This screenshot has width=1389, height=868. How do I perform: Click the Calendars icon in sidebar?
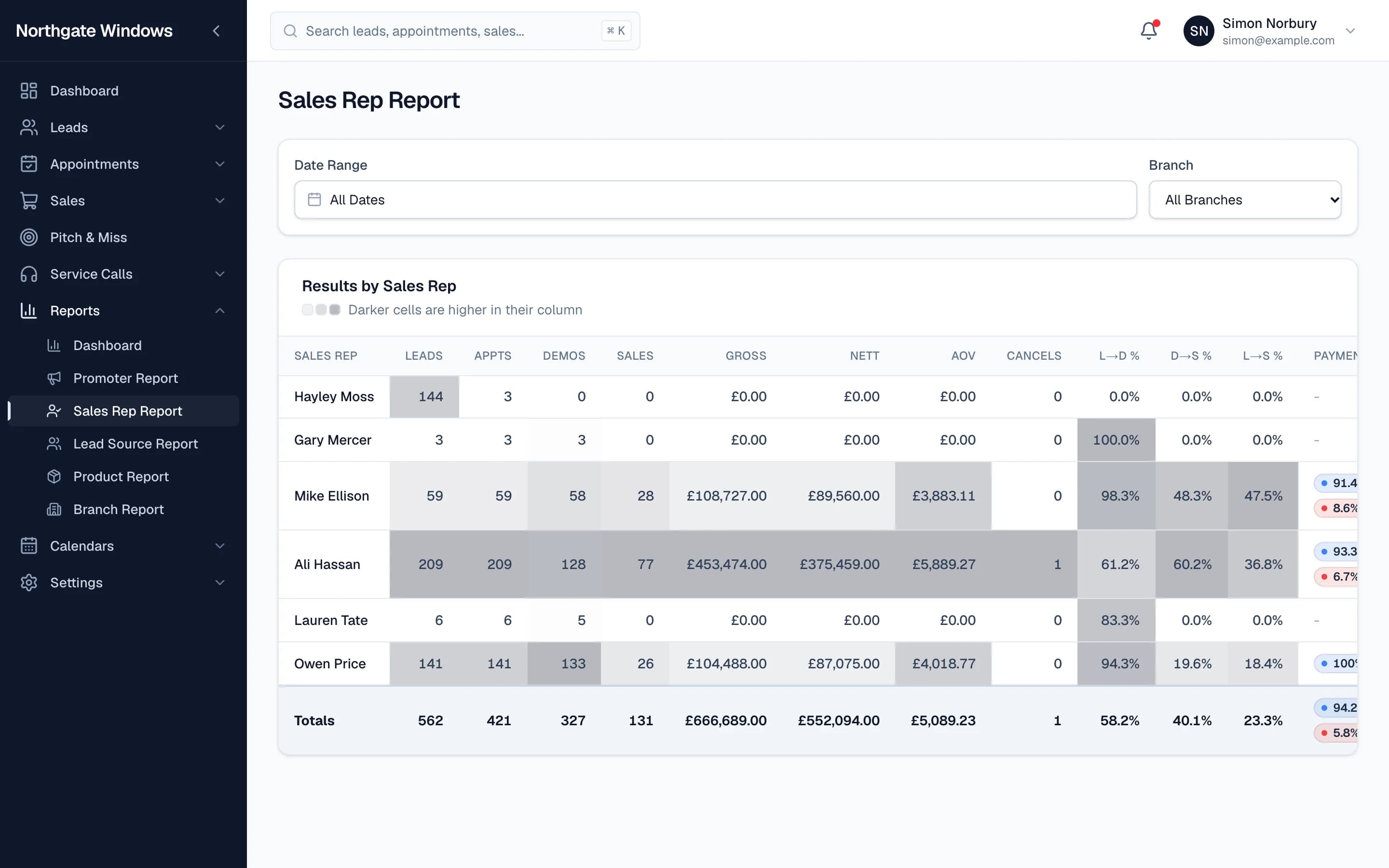coord(29,546)
